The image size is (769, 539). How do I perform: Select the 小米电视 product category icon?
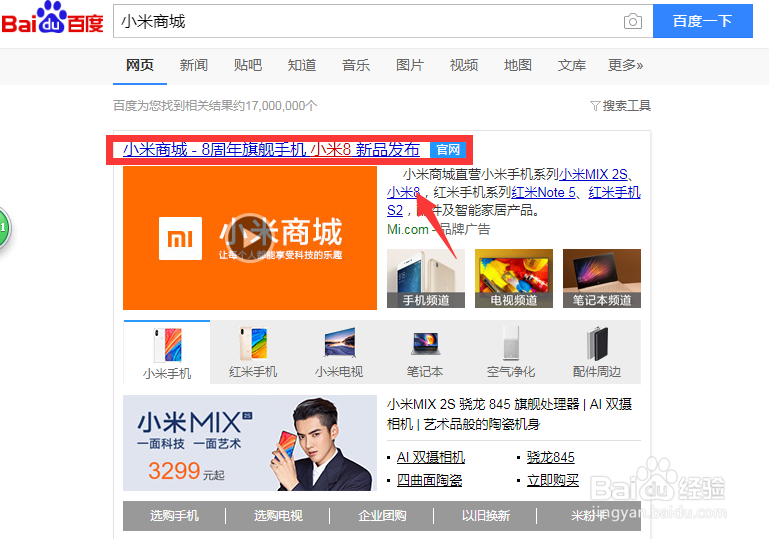pyautogui.click(x=339, y=353)
